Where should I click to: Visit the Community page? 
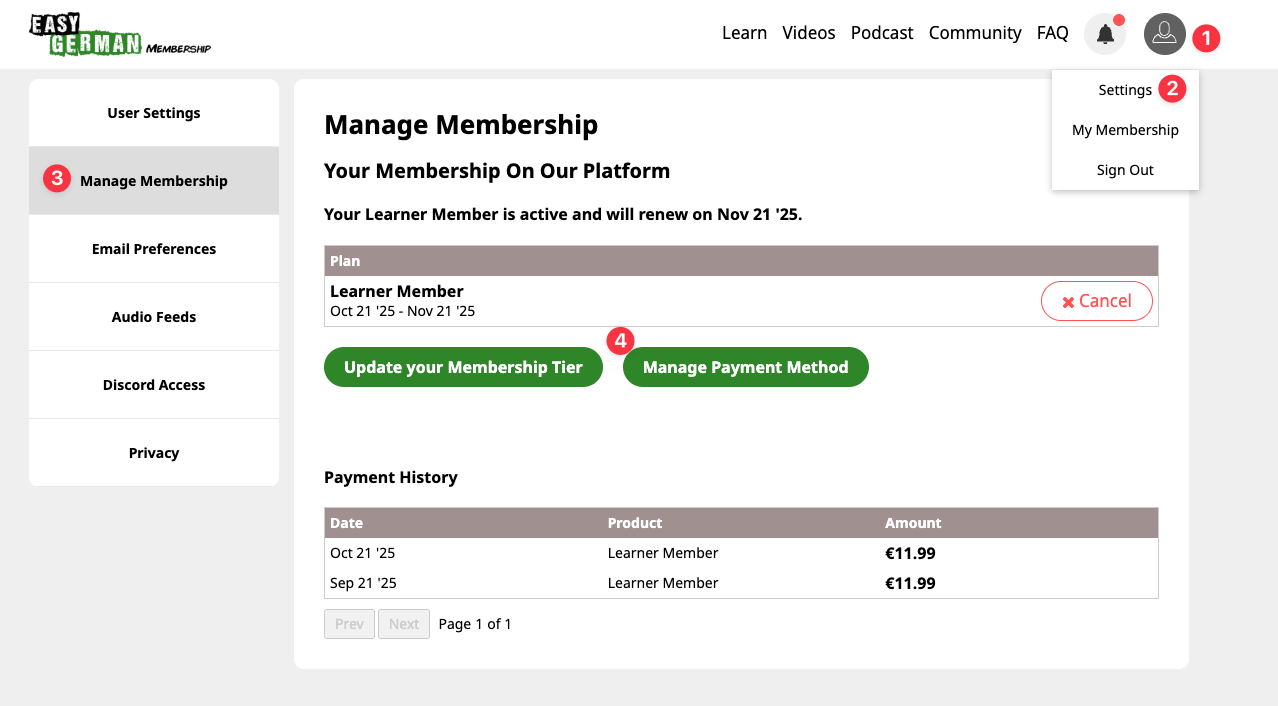[974, 33]
